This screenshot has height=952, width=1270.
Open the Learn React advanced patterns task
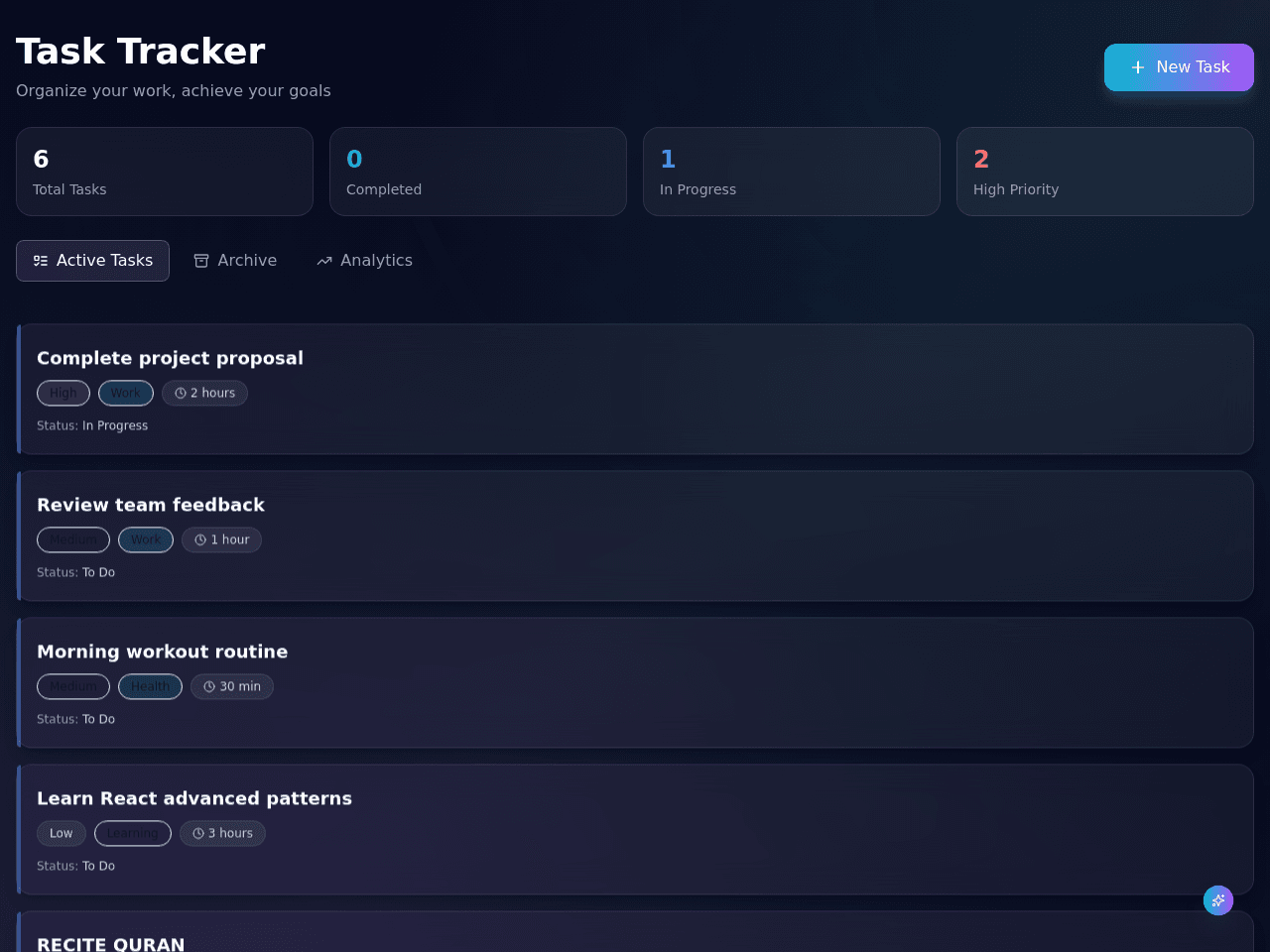(x=635, y=829)
